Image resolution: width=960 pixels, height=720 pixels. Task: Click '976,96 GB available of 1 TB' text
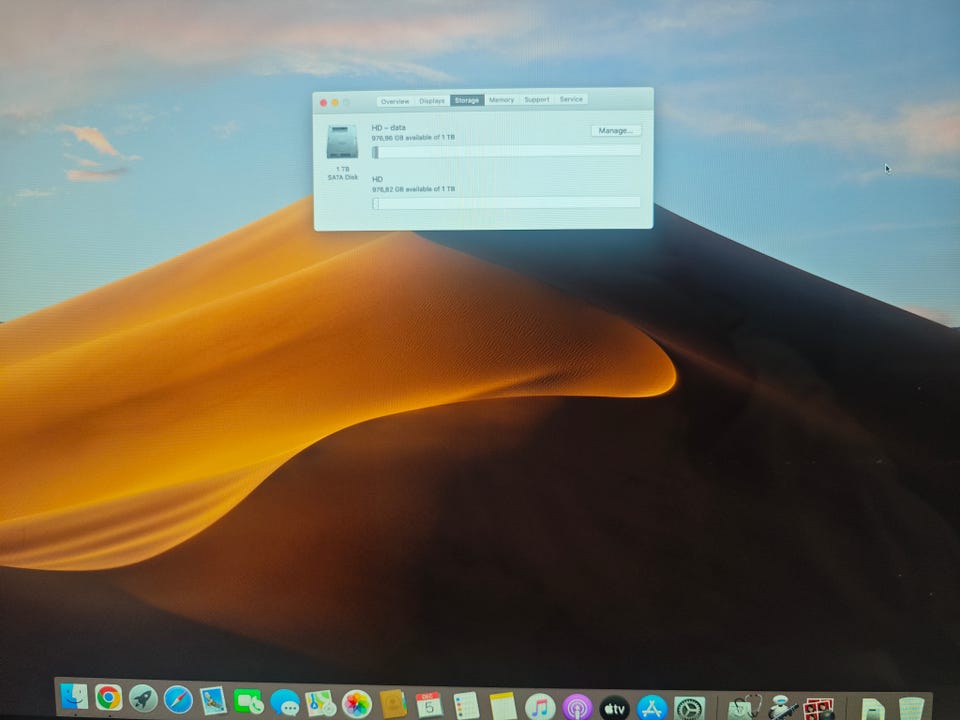pyautogui.click(x=413, y=137)
